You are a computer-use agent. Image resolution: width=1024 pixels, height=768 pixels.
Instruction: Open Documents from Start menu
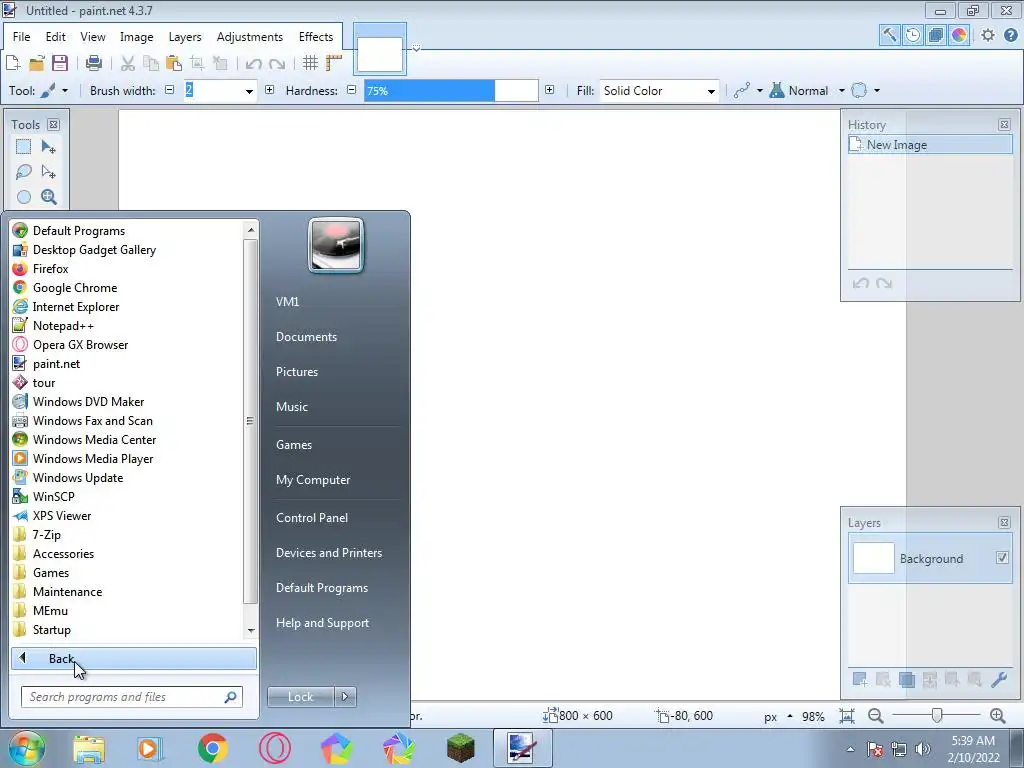[306, 337]
